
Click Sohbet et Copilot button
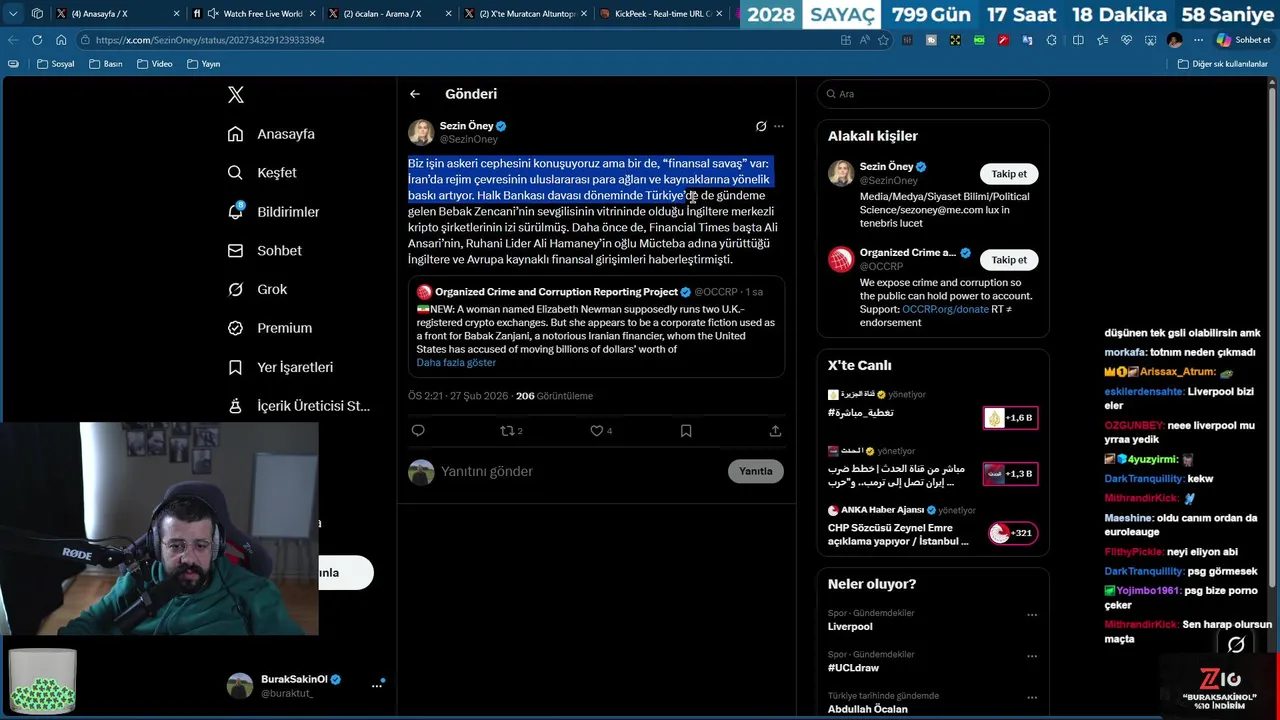click(1244, 40)
